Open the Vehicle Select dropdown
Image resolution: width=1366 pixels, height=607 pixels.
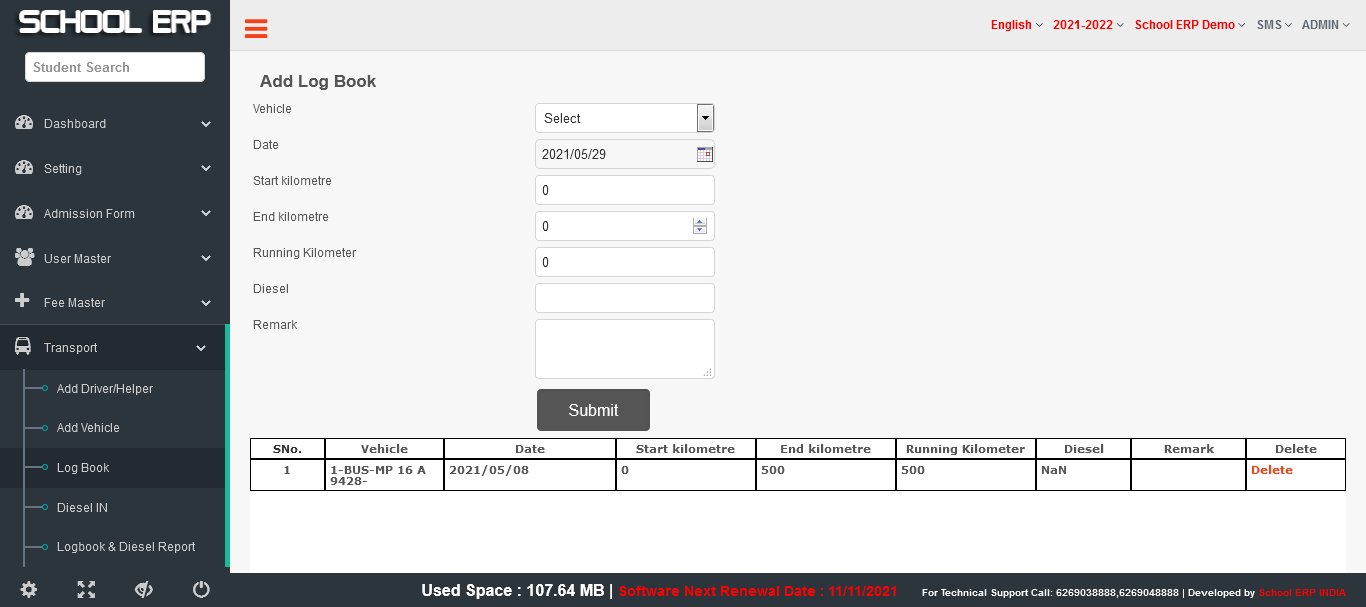[x=624, y=118]
